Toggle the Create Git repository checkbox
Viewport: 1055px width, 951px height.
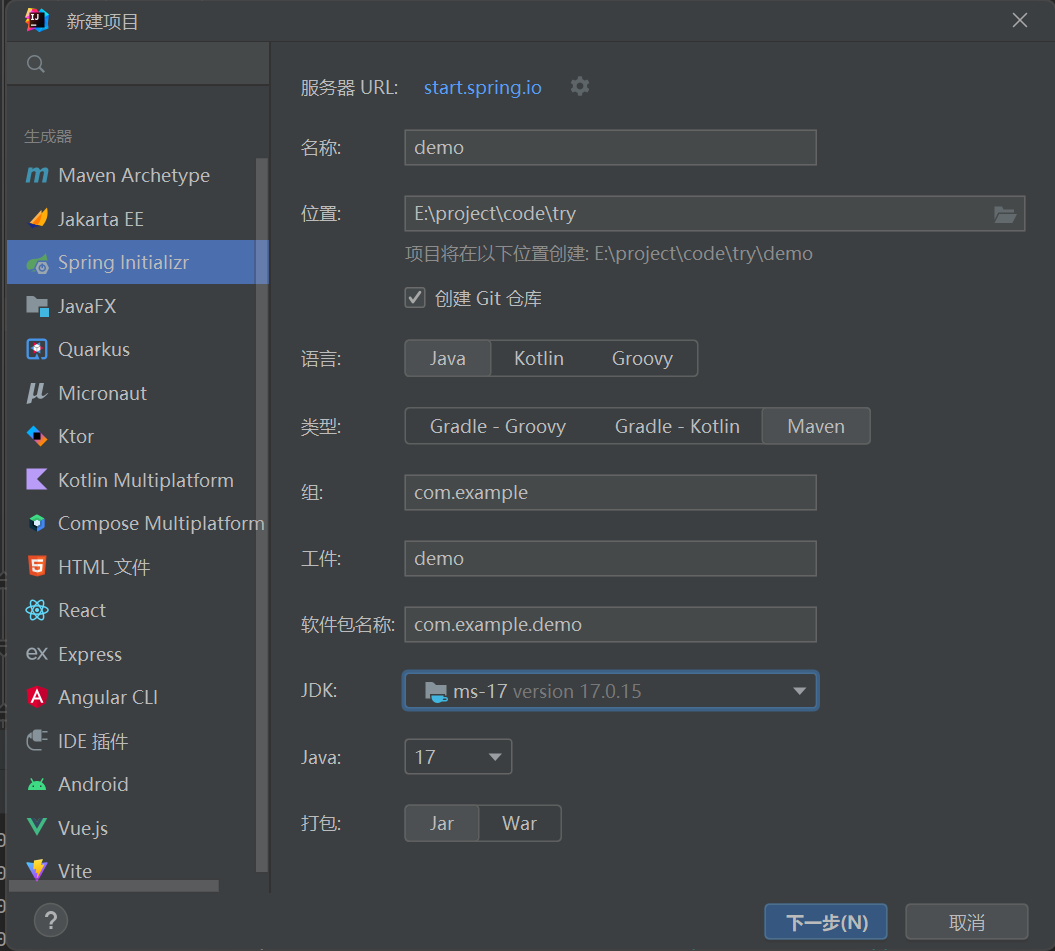415,297
